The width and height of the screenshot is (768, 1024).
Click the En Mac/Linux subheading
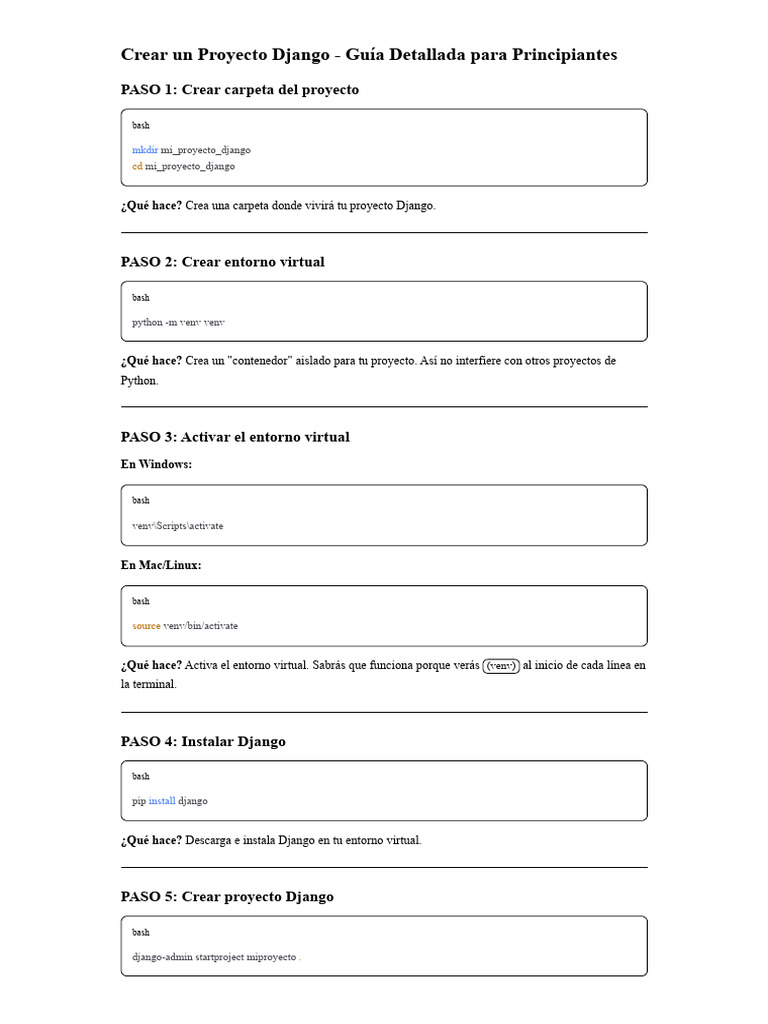(x=161, y=565)
